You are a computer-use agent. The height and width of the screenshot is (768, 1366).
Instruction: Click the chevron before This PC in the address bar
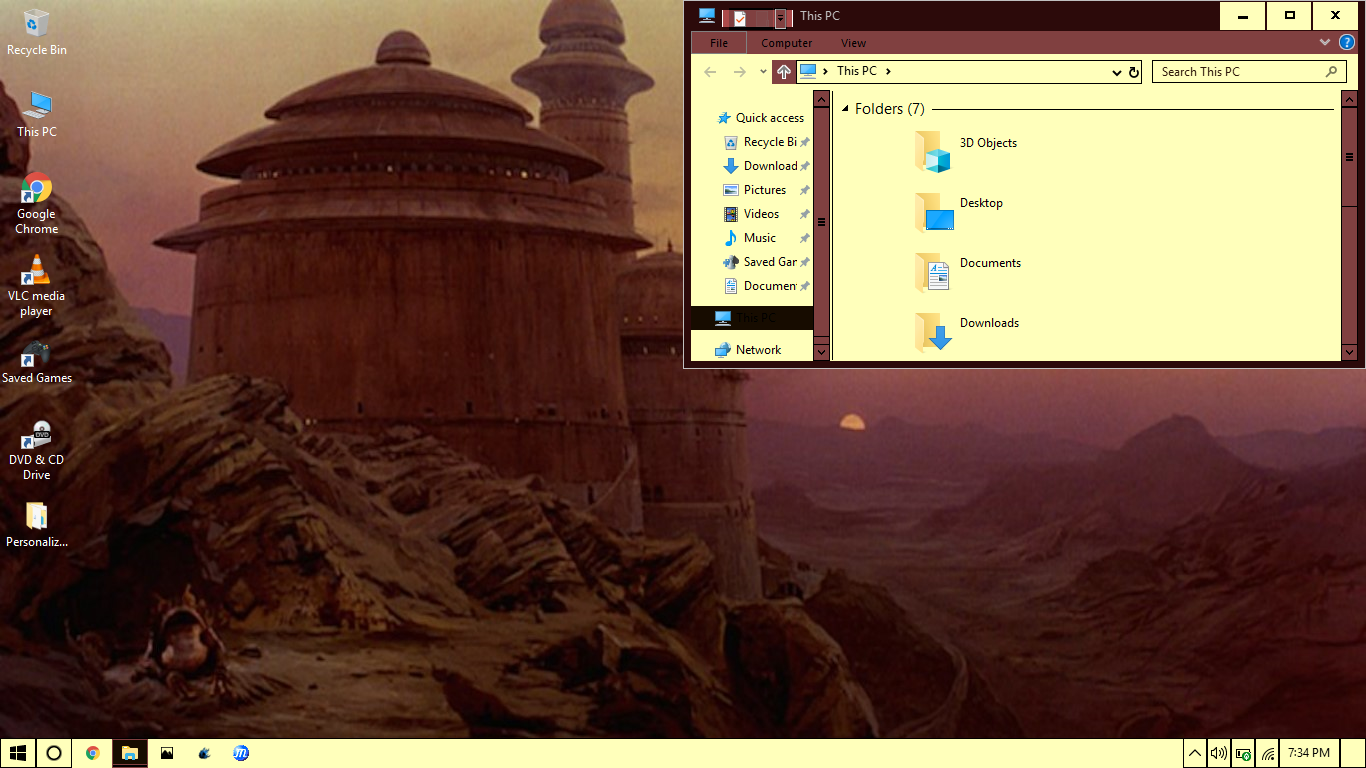point(825,71)
